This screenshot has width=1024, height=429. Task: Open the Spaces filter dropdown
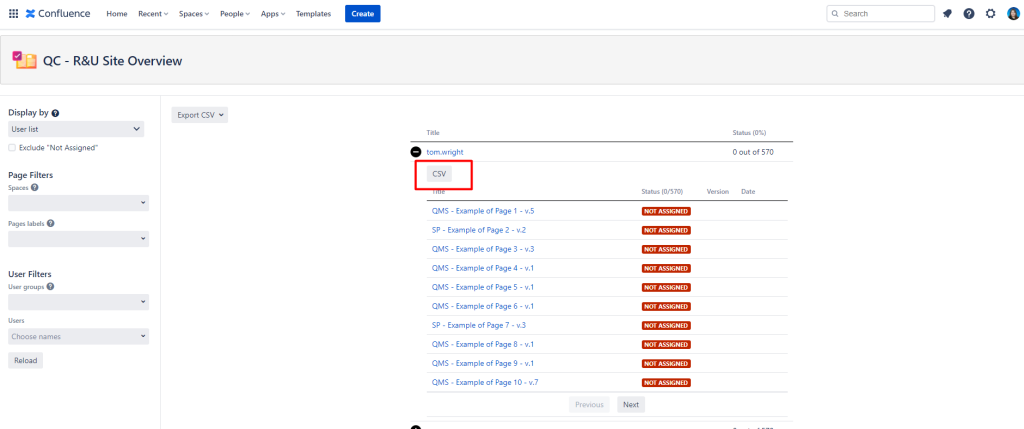coord(78,203)
